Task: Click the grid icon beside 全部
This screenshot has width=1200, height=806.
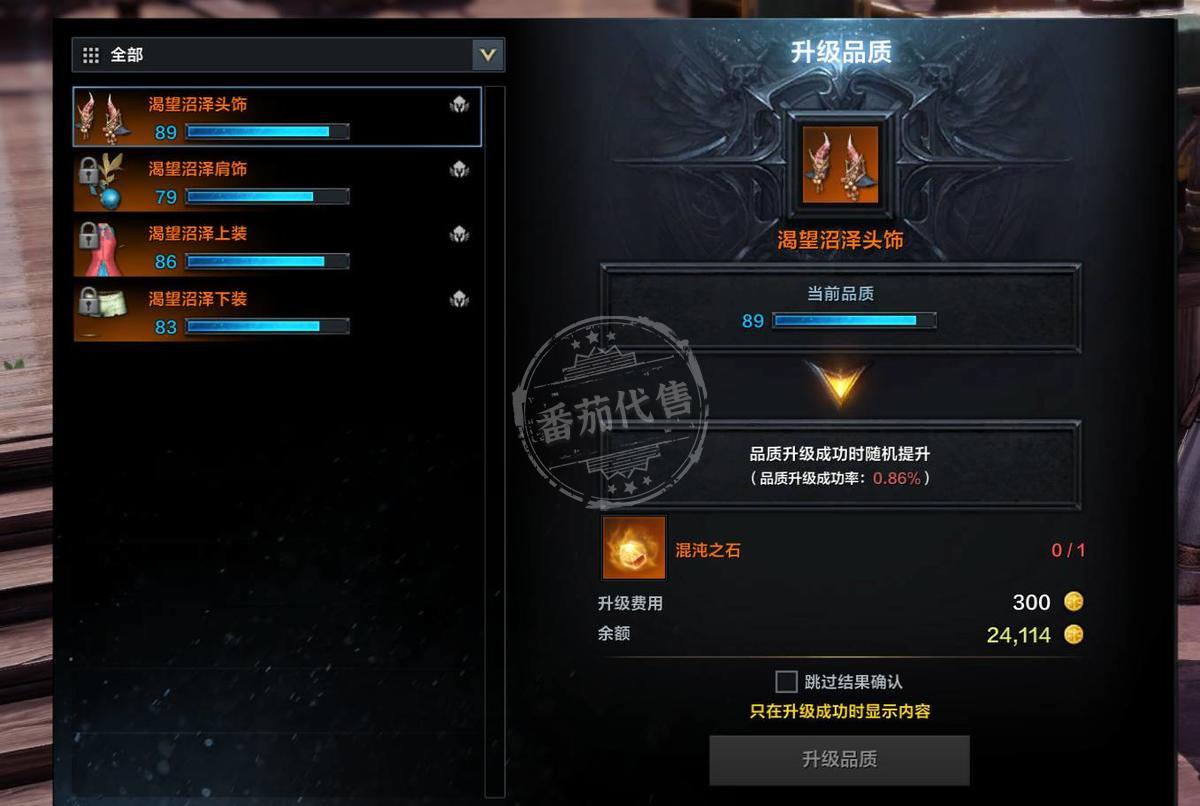Action: point(91,55)
